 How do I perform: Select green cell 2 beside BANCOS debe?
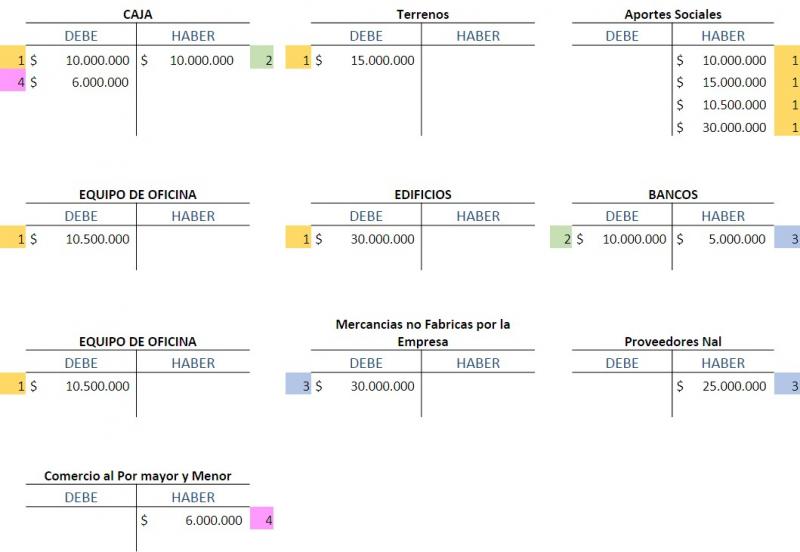[560, 239]
